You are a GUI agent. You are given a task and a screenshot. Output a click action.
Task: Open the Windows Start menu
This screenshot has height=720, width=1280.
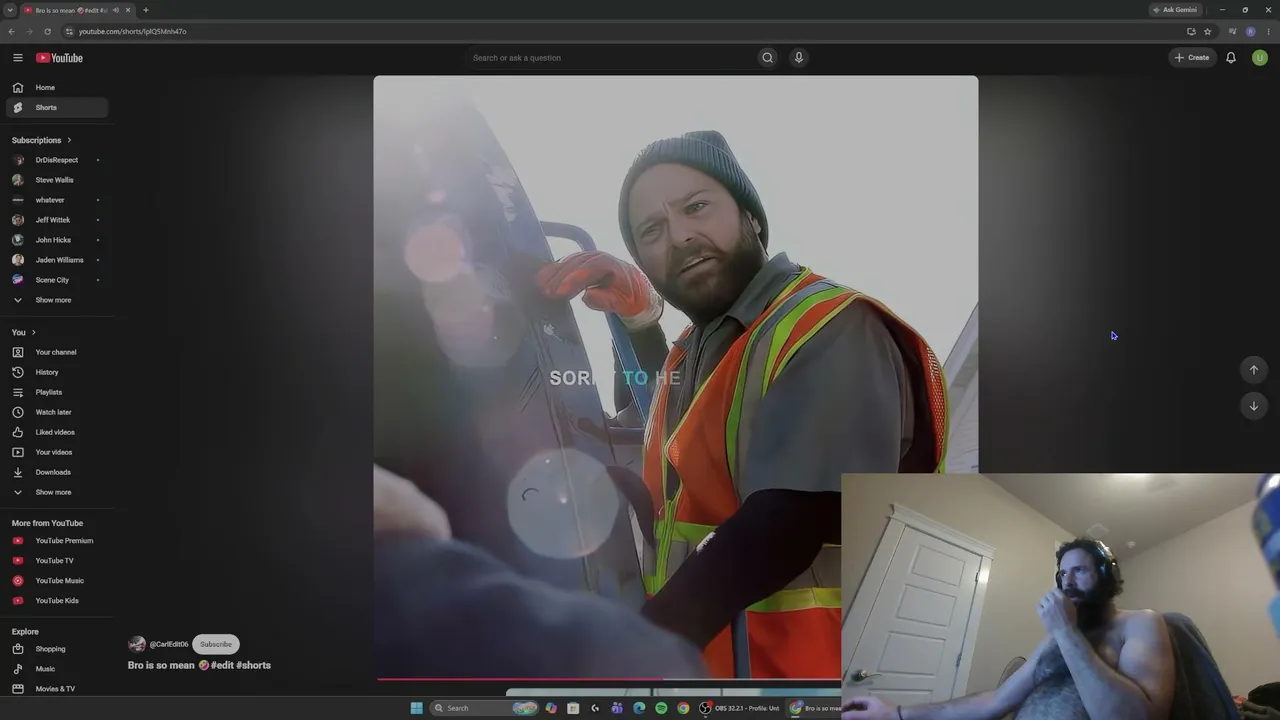coord(416,708)
